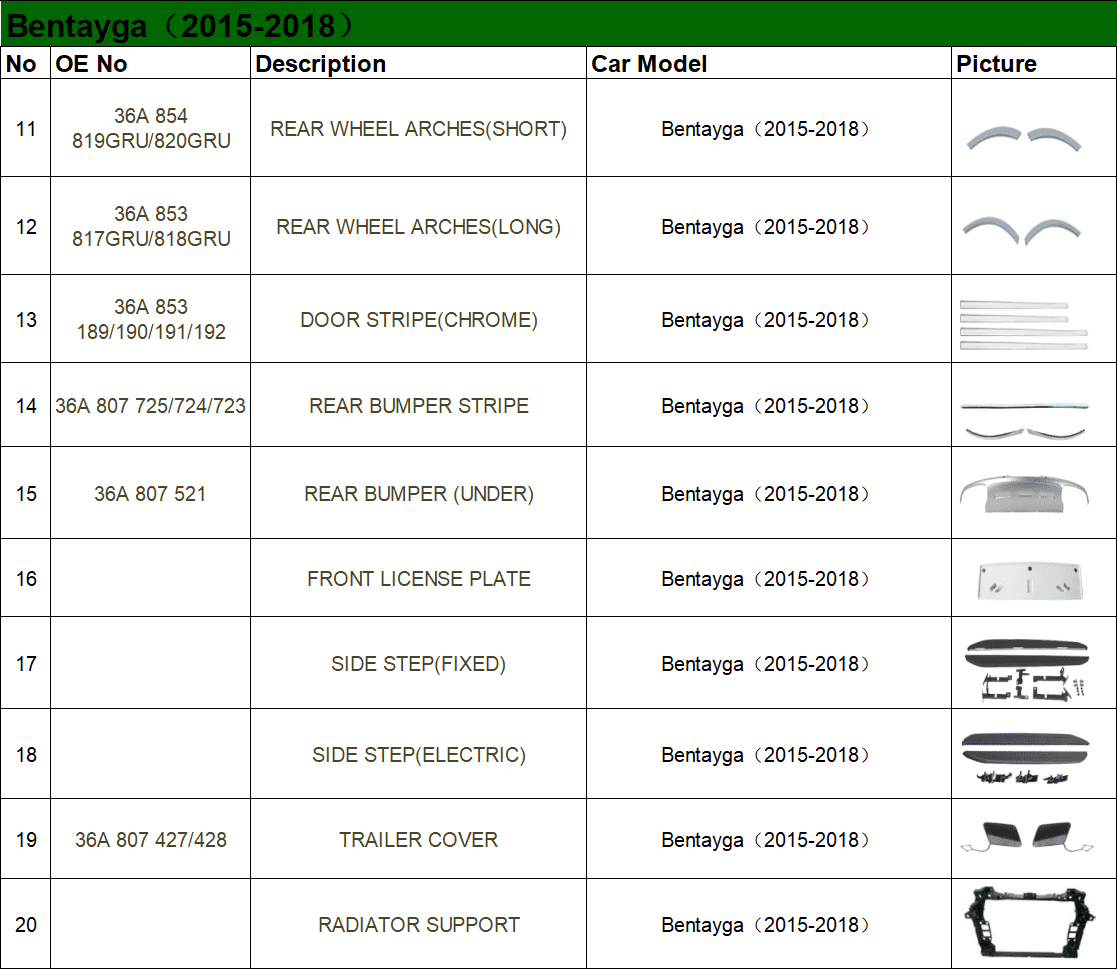The height and width of the screenshot is (970, 1117).
Task: Open the rear bumper stripe thumbnail
Action: [1024, 418]
